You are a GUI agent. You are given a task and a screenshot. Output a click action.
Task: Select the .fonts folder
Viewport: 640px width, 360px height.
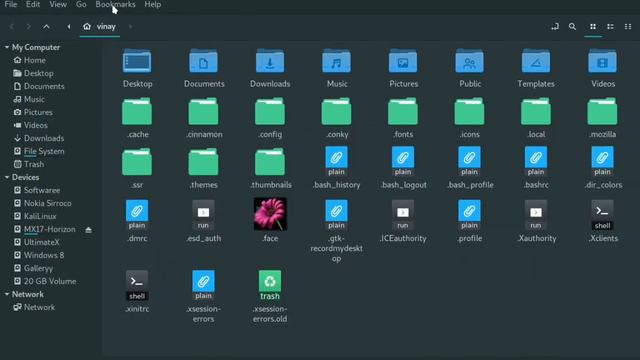403,111
